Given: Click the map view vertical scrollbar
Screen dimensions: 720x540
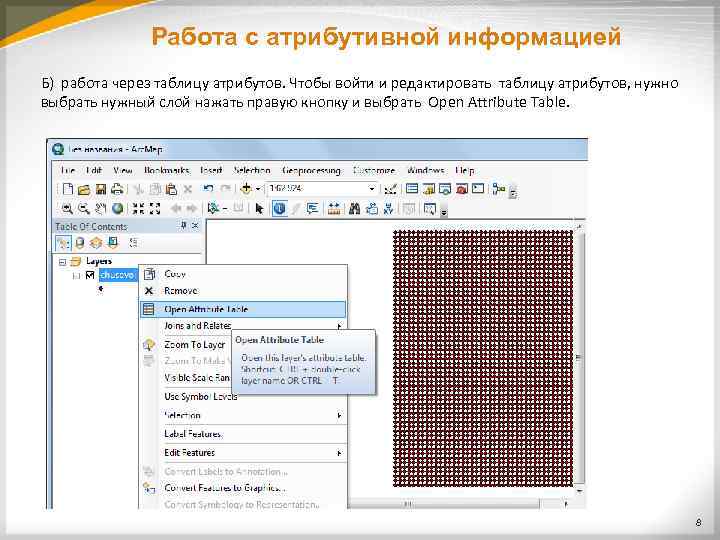Looking at the screenshot, I should [579, 357].
